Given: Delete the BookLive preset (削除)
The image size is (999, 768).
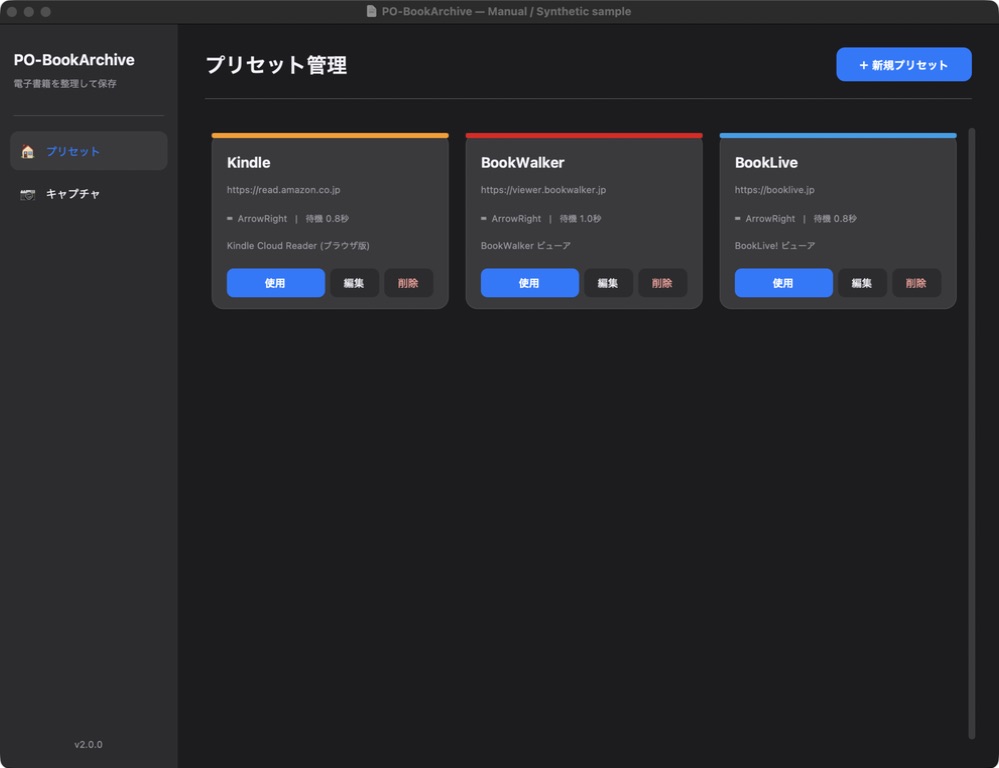Looking at the screenshot, I should [916, 283].
